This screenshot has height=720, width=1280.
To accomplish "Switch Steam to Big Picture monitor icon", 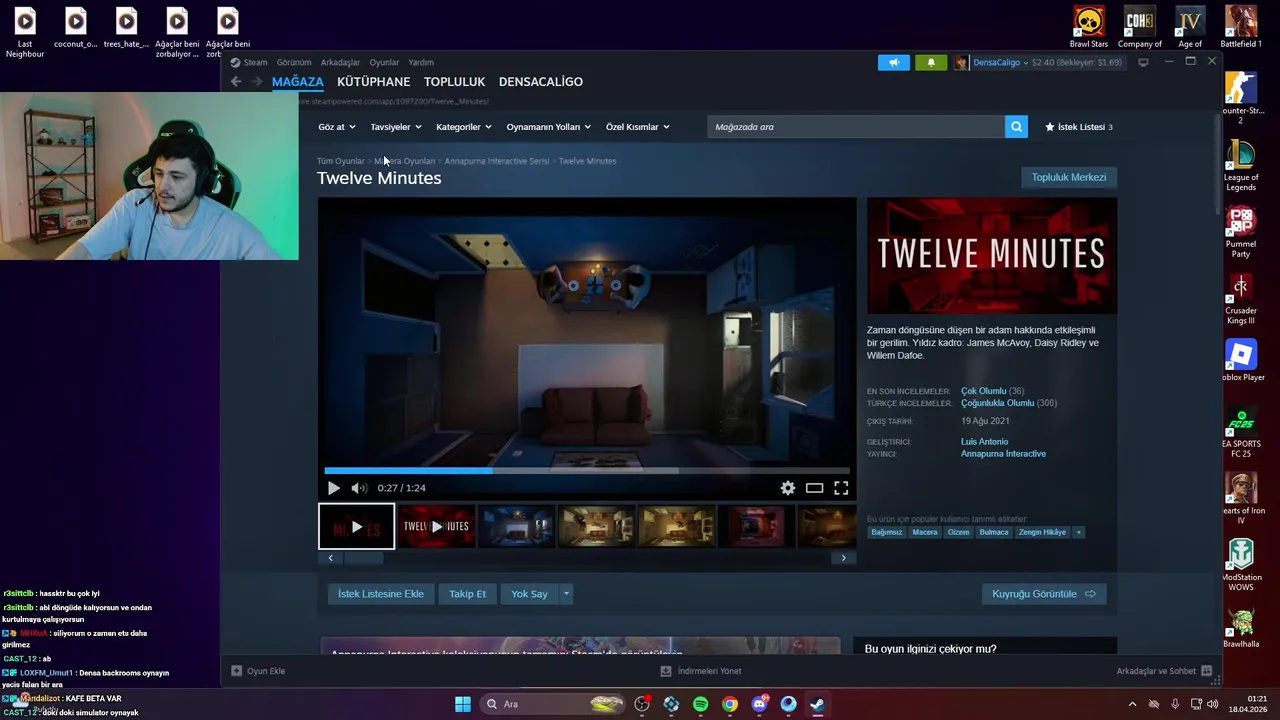I will [1143, 62].
